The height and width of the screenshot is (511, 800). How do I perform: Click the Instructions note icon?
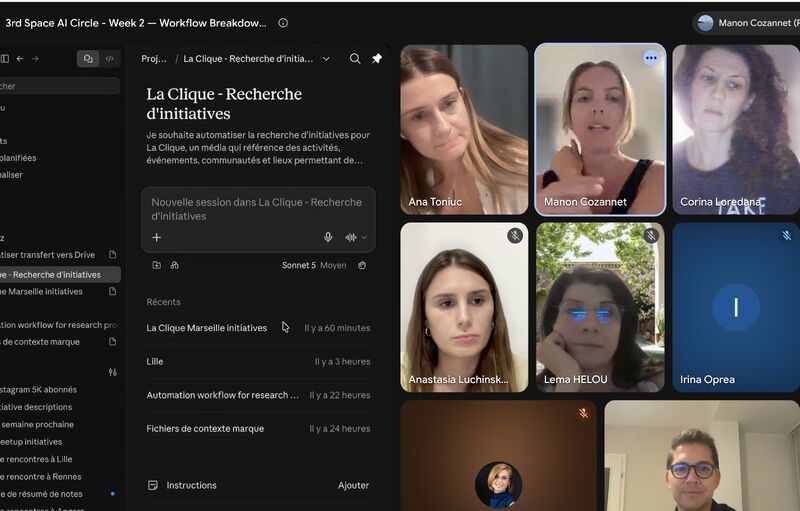153,485
